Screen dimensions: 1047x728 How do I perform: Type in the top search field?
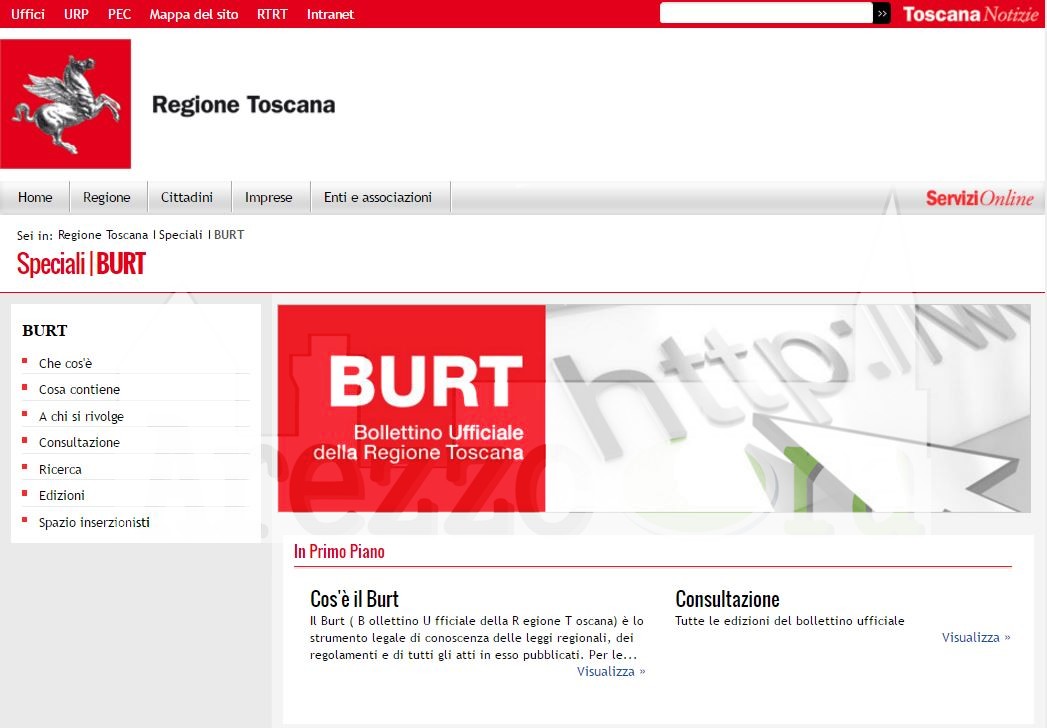coord(766,13)
